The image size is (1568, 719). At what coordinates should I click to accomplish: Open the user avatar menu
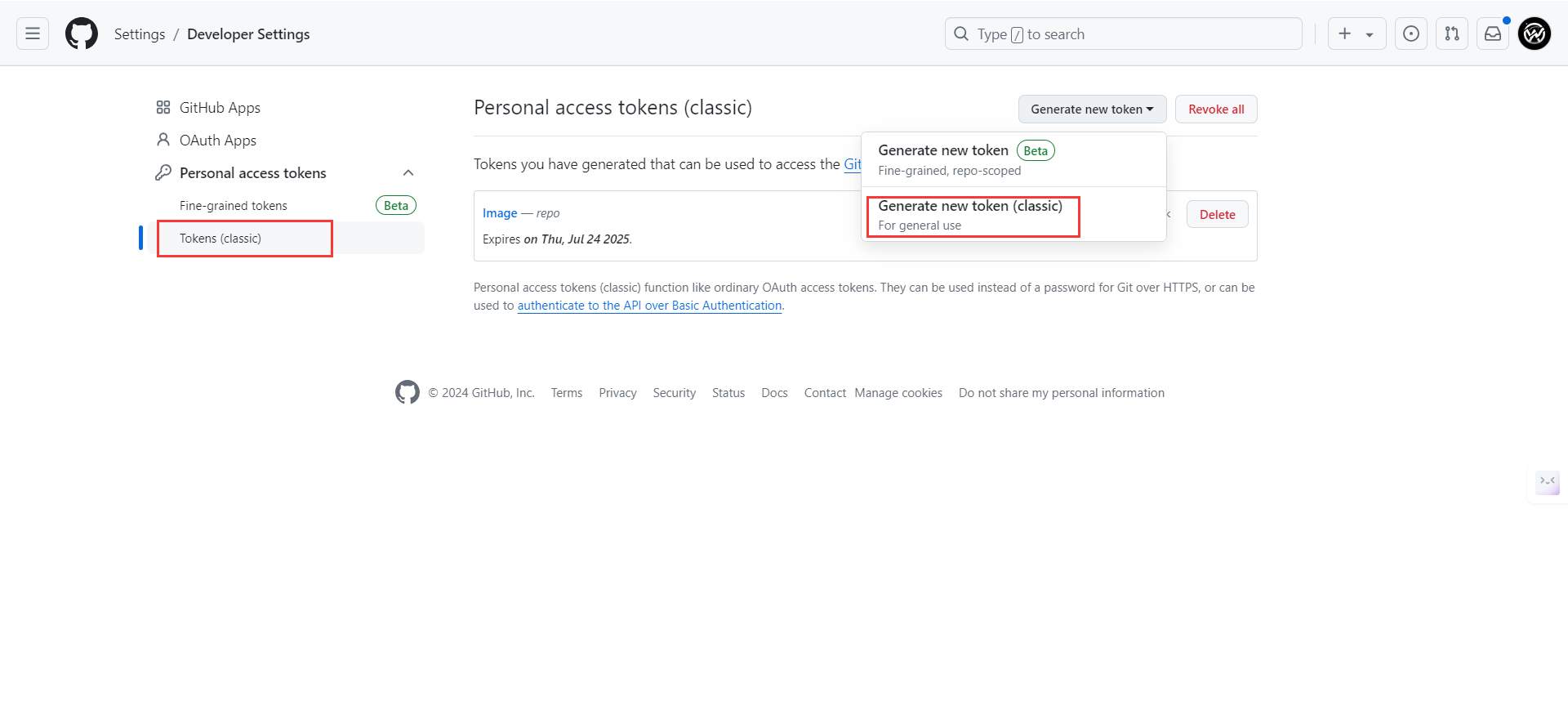tap(1535, 33)
